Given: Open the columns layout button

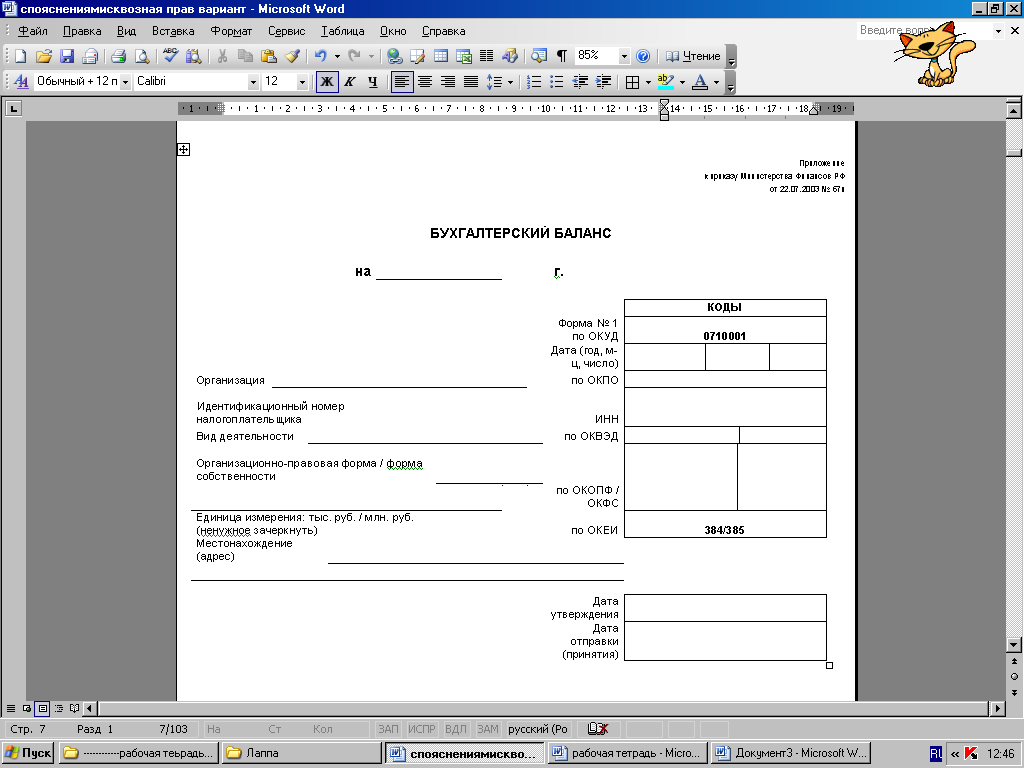Looking at the screenshot, I should 487,57.
